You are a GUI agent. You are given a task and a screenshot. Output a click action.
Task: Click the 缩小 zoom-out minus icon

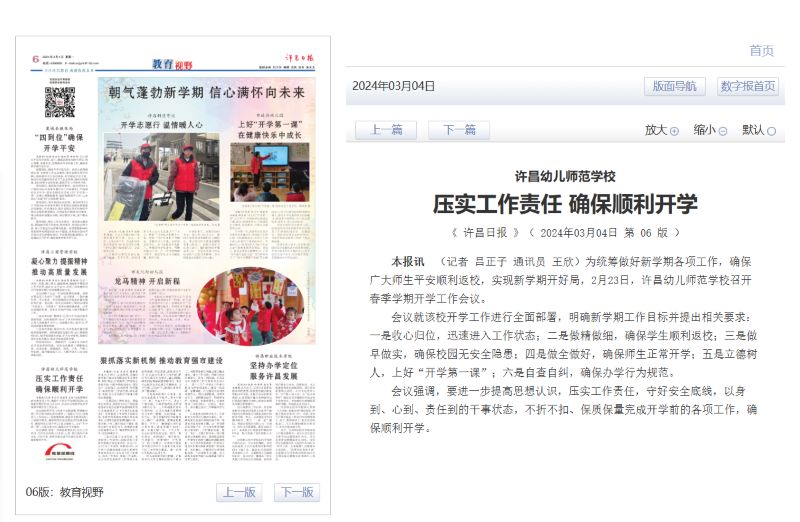(x=722, y=131)
